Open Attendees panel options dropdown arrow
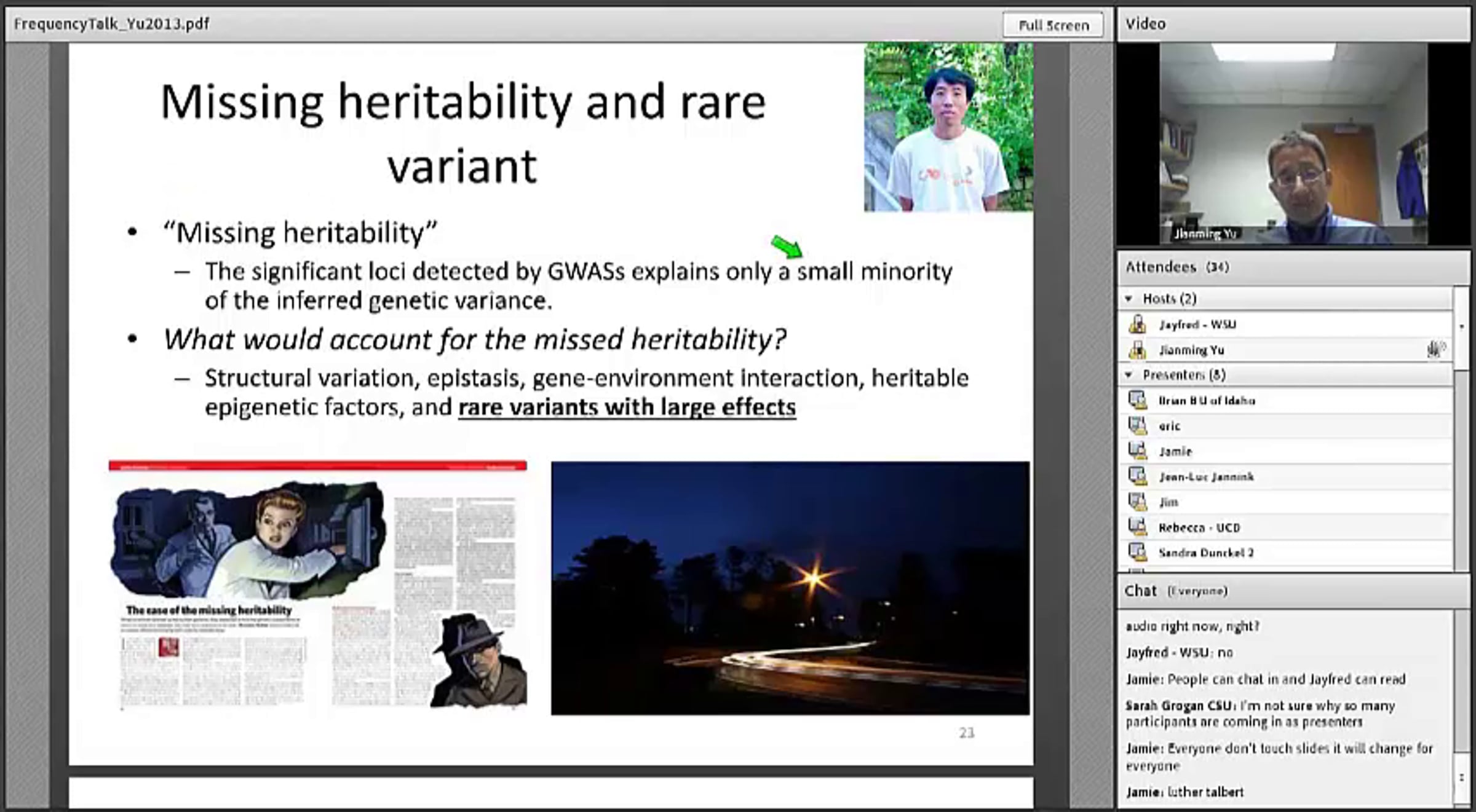This screenshot has width=1476, height=812. [1462, 326]
